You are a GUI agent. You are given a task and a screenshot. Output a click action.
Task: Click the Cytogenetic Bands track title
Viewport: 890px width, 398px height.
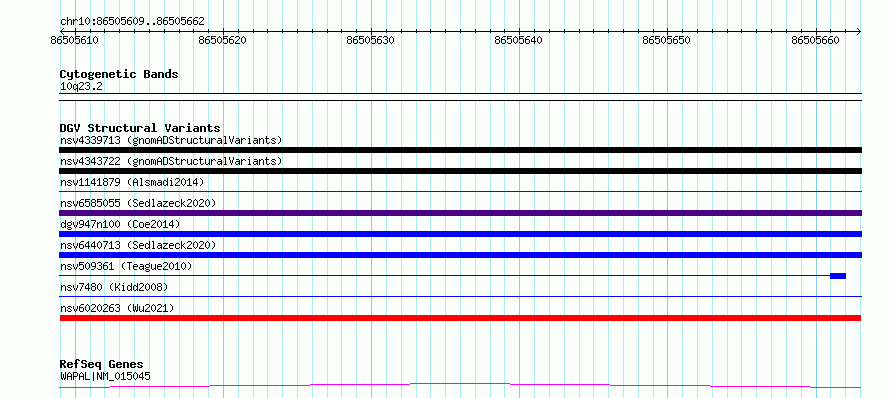click(119, 74)
